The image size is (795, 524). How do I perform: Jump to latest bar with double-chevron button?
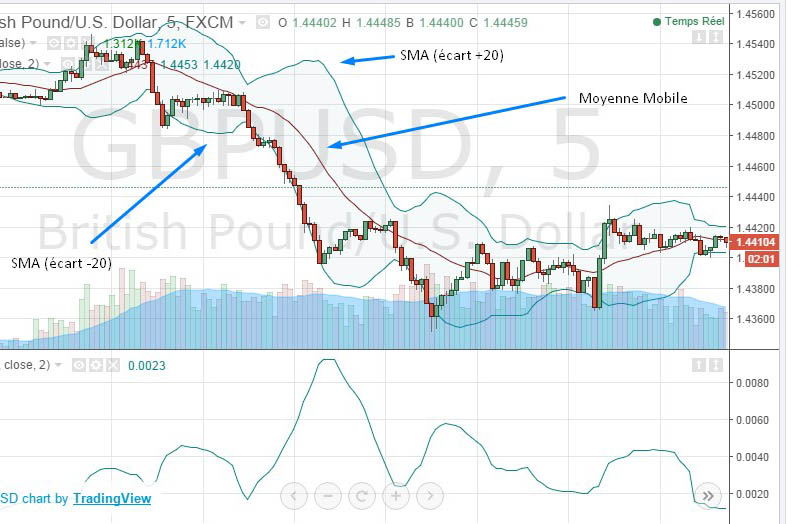point(708,495)
